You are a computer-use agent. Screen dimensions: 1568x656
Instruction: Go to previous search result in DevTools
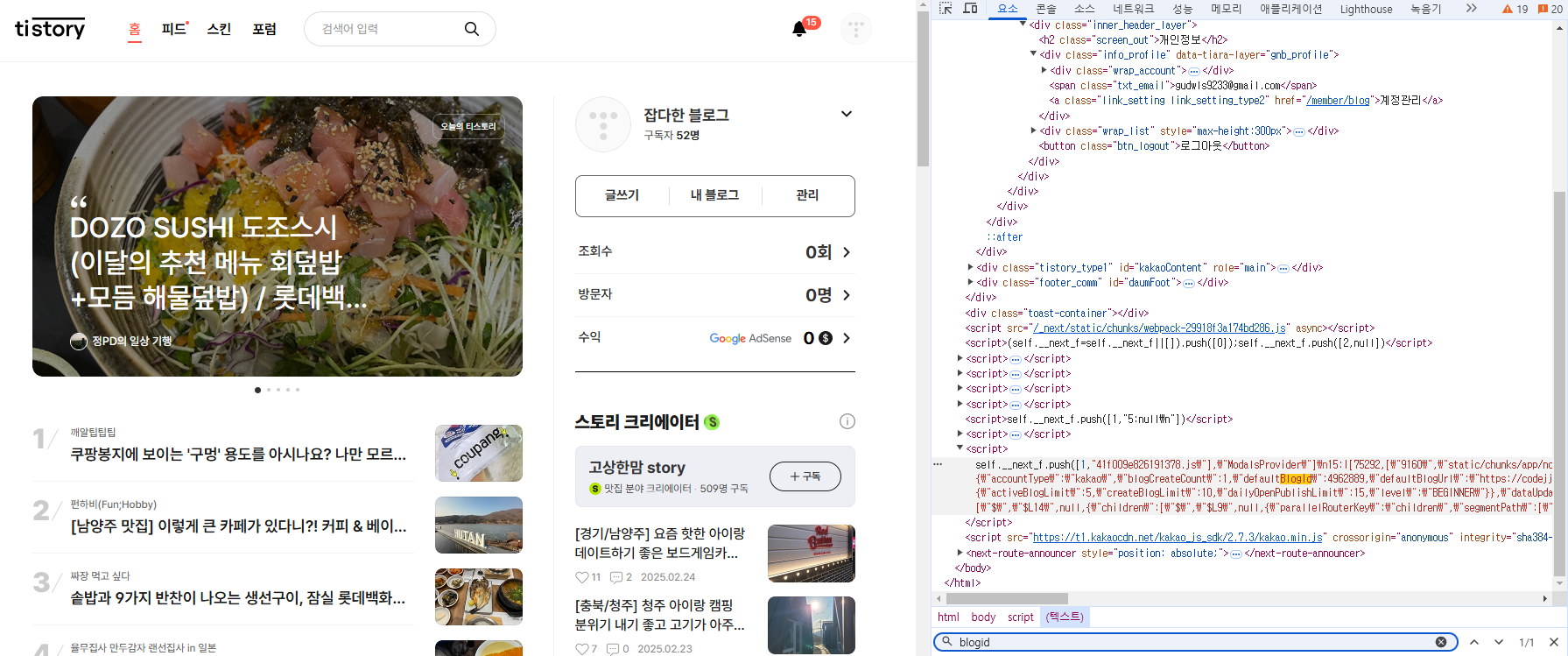click(x=1474, y=642)
